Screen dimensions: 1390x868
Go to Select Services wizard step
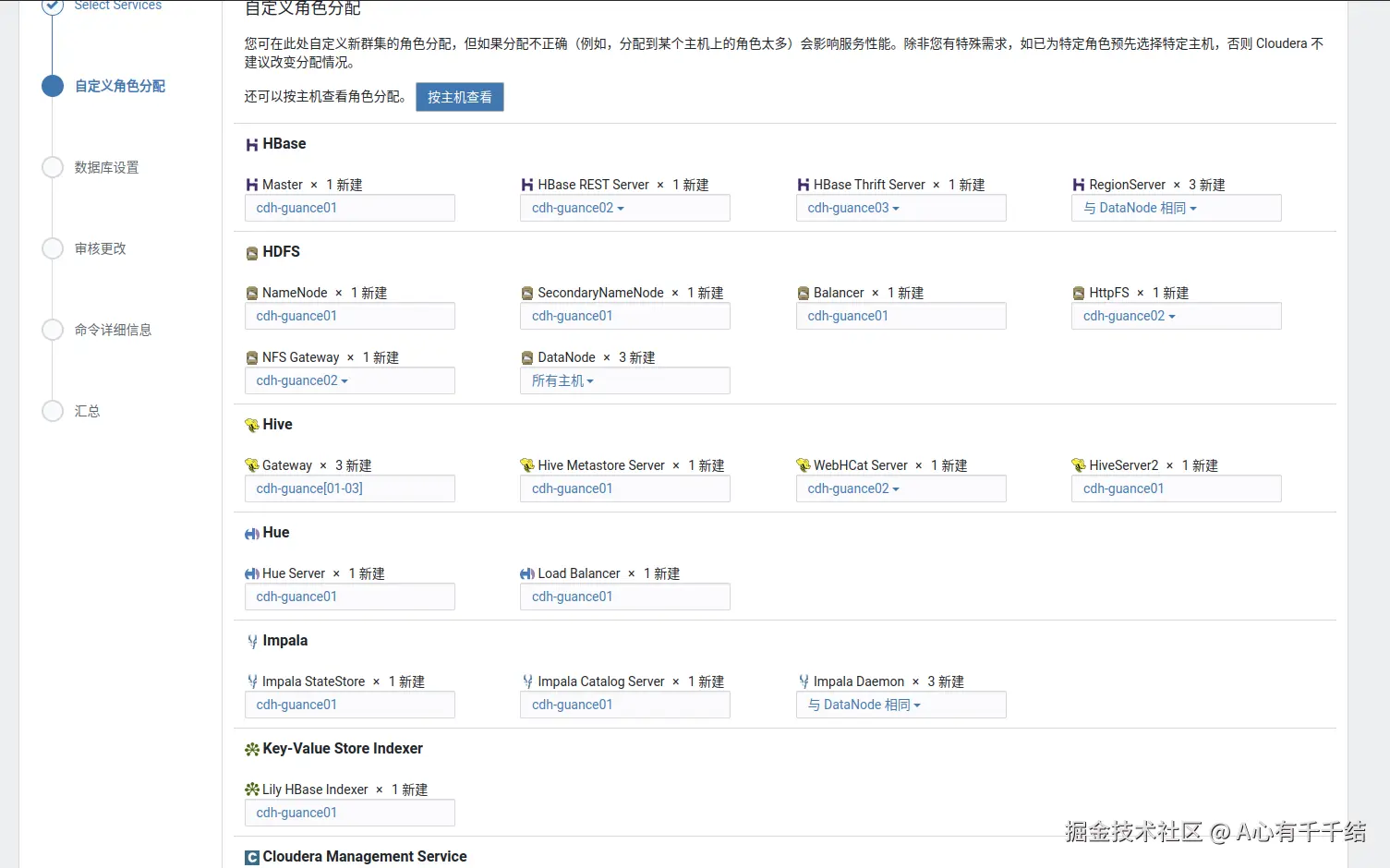(x=117, y=6)
